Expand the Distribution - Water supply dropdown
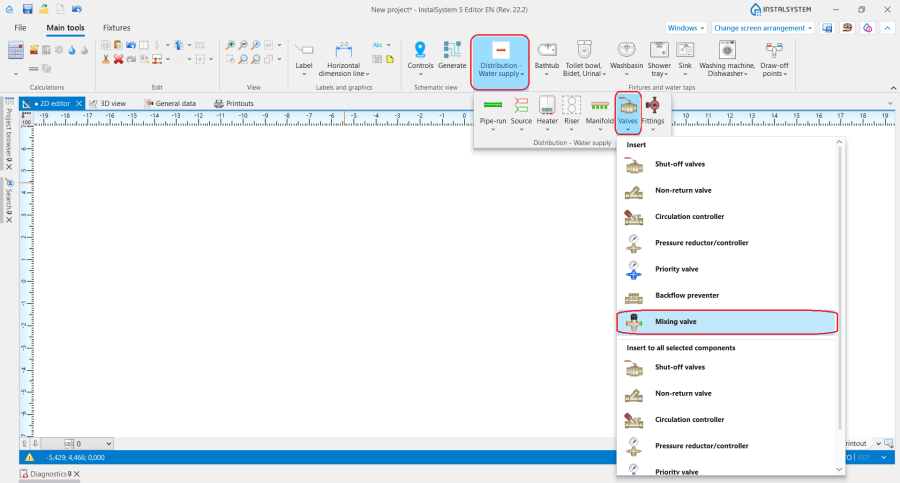900x483 pixels. pyautogui.click(x=500, y=62)
